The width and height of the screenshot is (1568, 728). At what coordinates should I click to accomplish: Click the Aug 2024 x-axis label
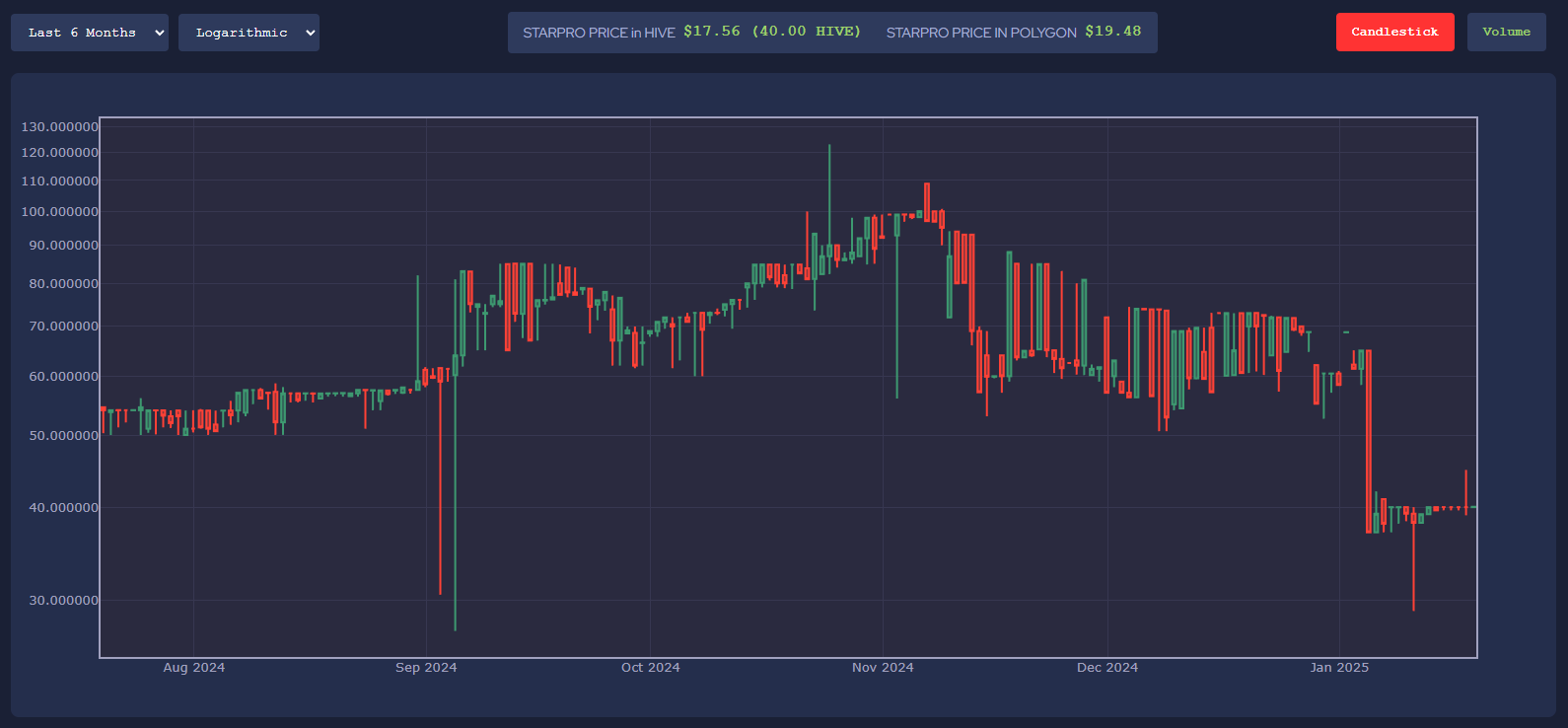click(x=194, y=668)
